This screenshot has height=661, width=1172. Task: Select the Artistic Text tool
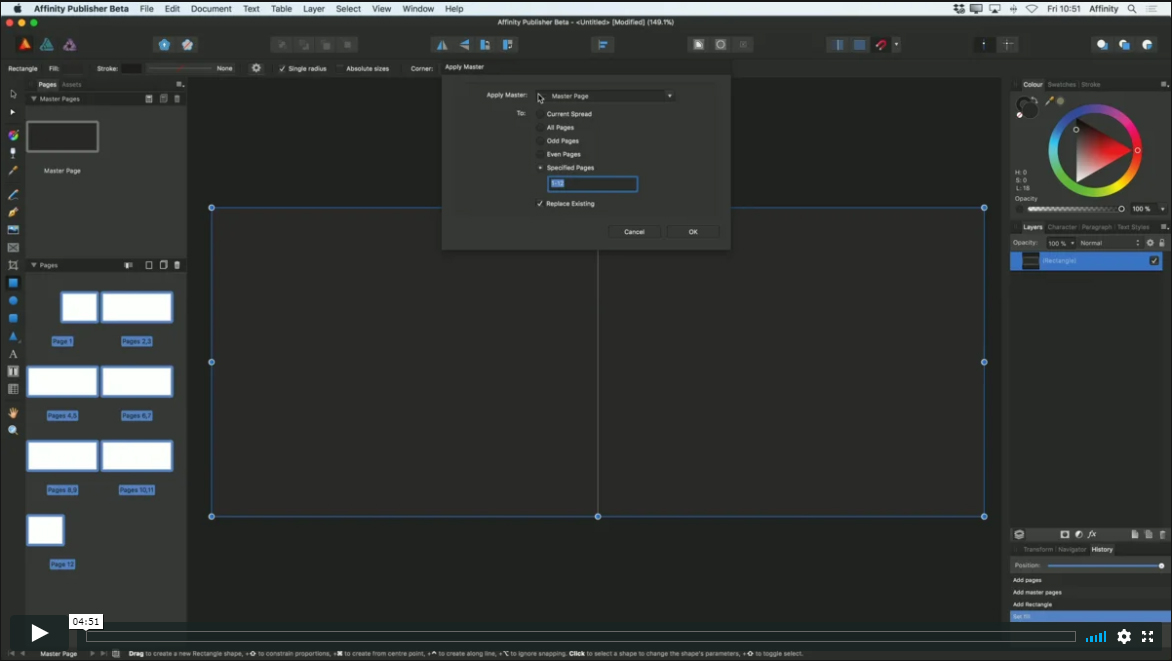(x=13, y=354)
